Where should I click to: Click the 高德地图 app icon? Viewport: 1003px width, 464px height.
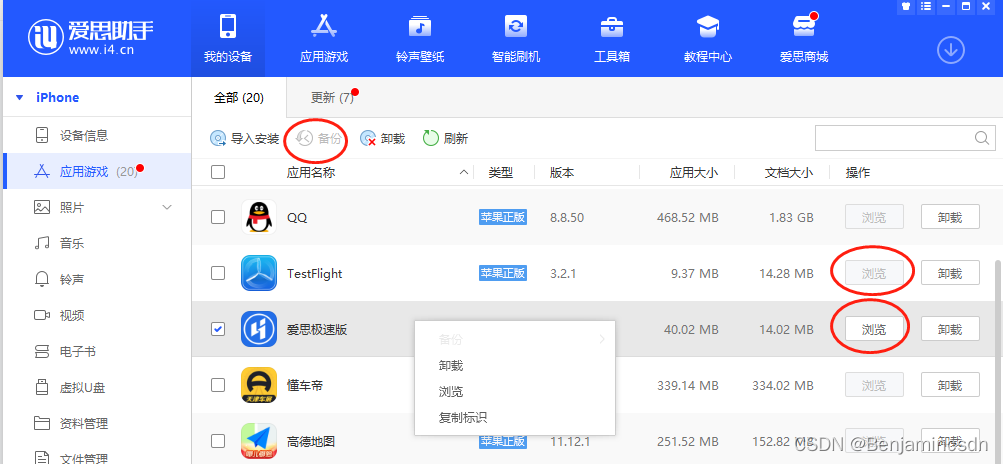pos(258,441)
